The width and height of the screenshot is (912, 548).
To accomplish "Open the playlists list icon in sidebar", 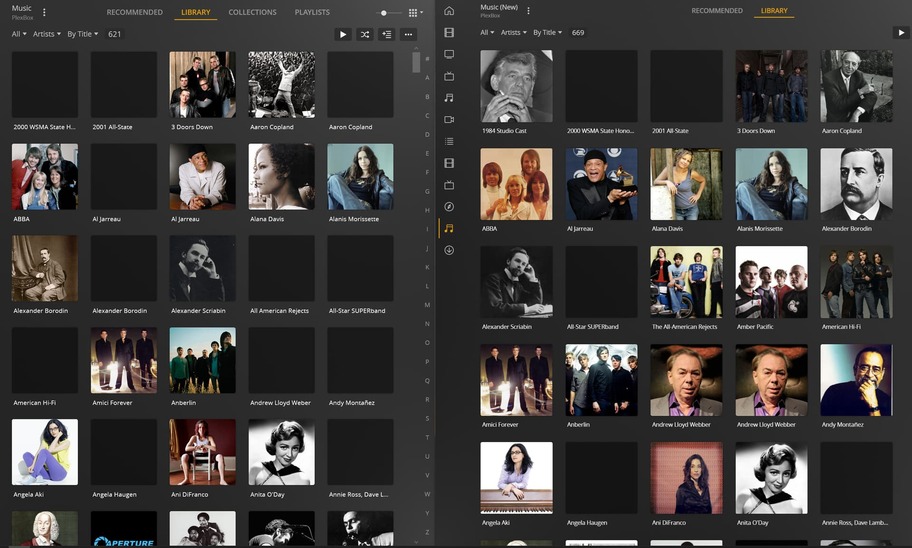I will (x=449, y=141).
